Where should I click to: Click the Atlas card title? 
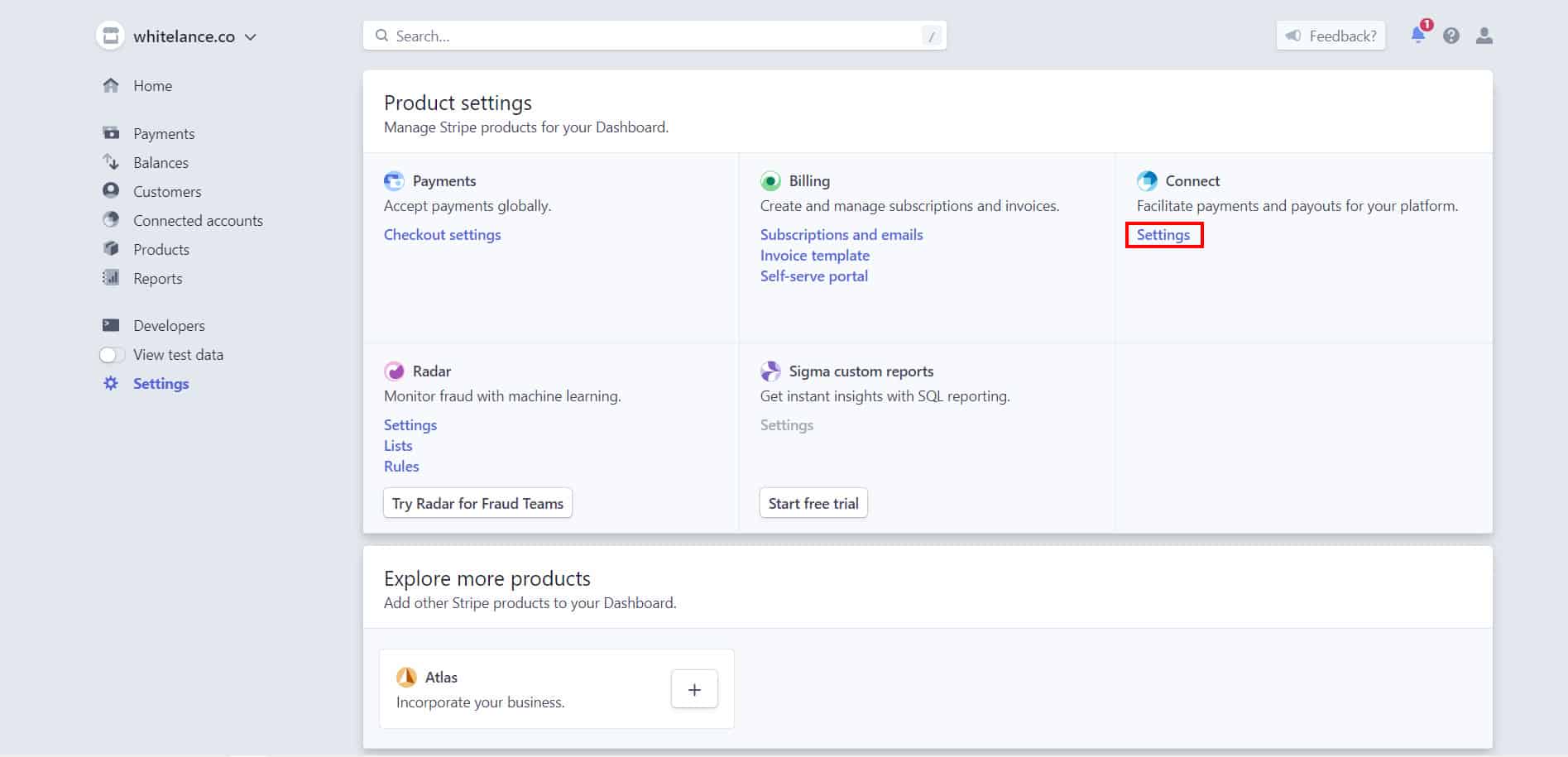[441, 677]
